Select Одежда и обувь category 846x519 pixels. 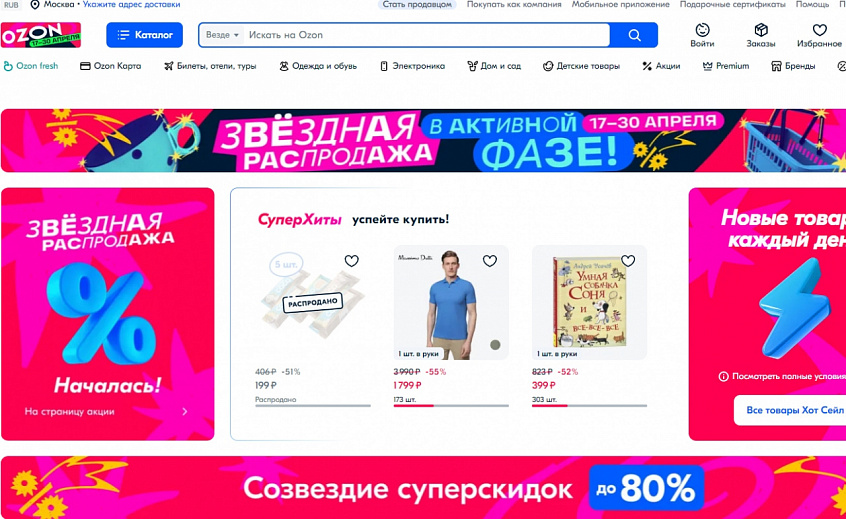(318, 66)
